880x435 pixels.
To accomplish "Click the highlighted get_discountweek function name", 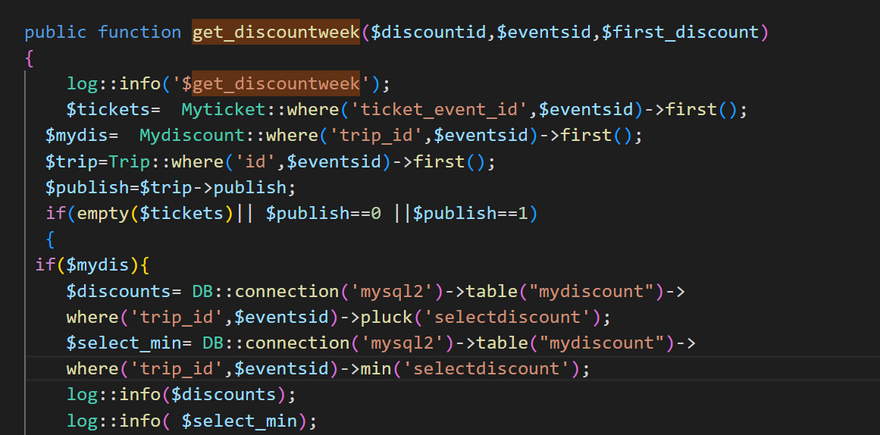I will click(x=276, y=32).
